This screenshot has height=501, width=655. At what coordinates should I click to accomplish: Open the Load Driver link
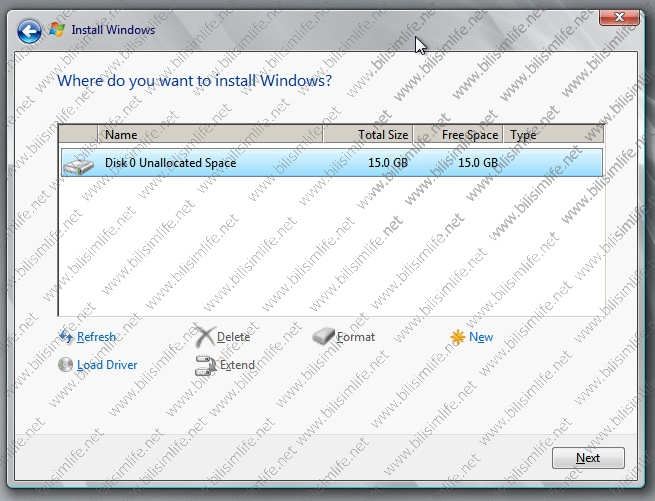pyautogui.click(x=107, y=365)
